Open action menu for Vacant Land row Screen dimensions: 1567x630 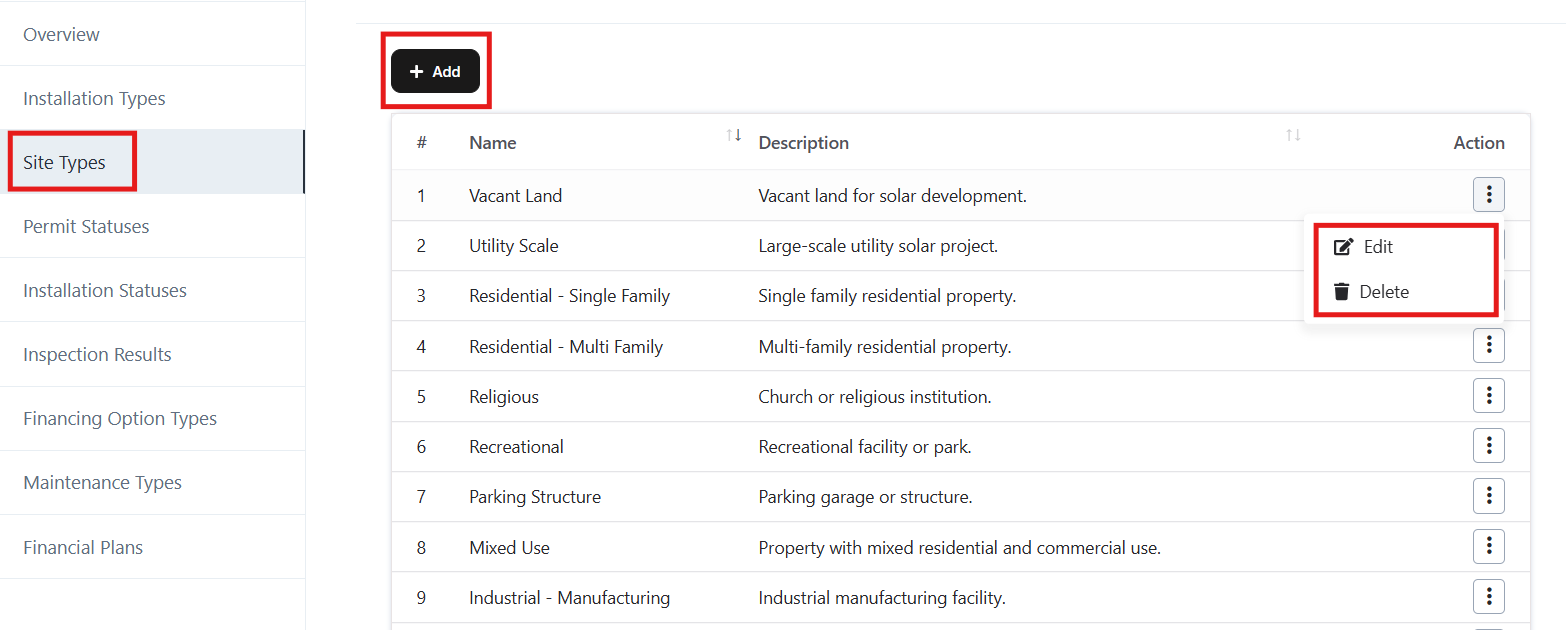1488,195
